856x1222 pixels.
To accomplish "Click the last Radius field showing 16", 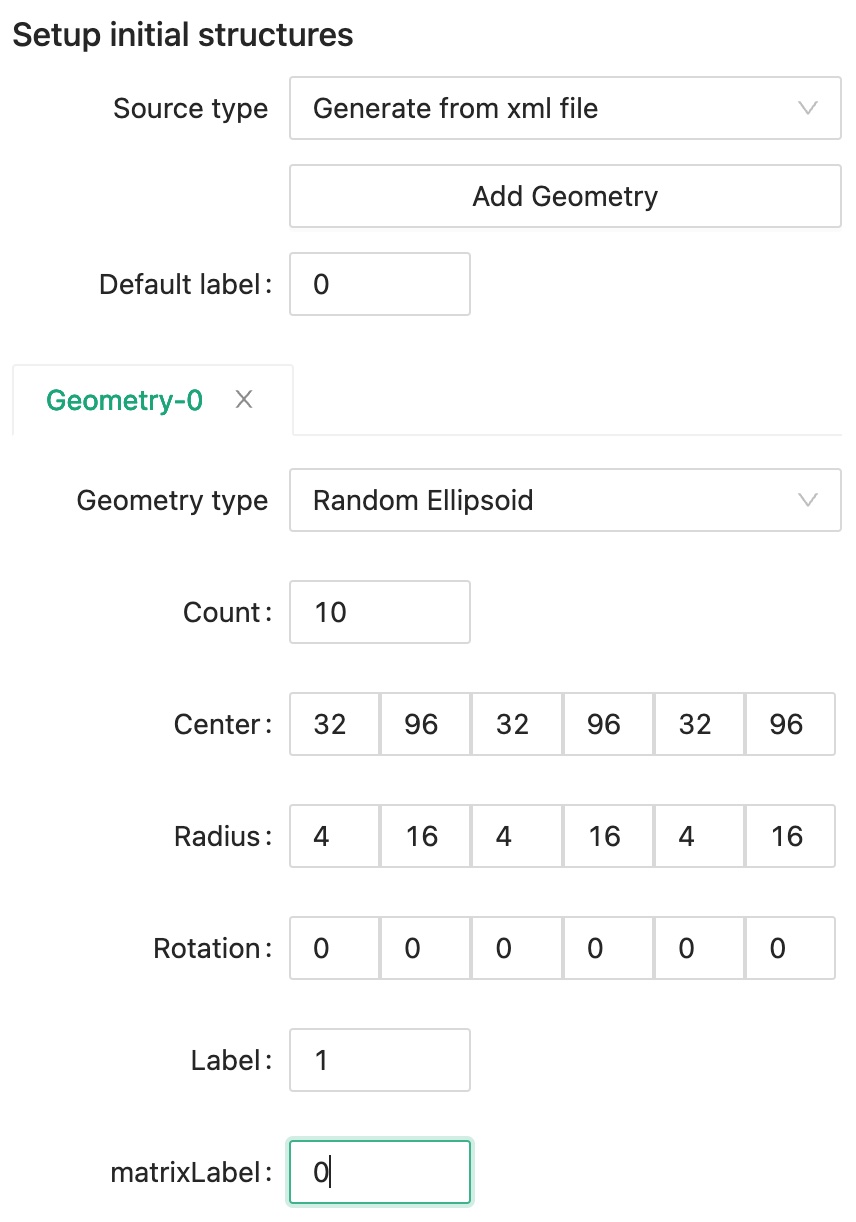I will [x=790, y=836].
